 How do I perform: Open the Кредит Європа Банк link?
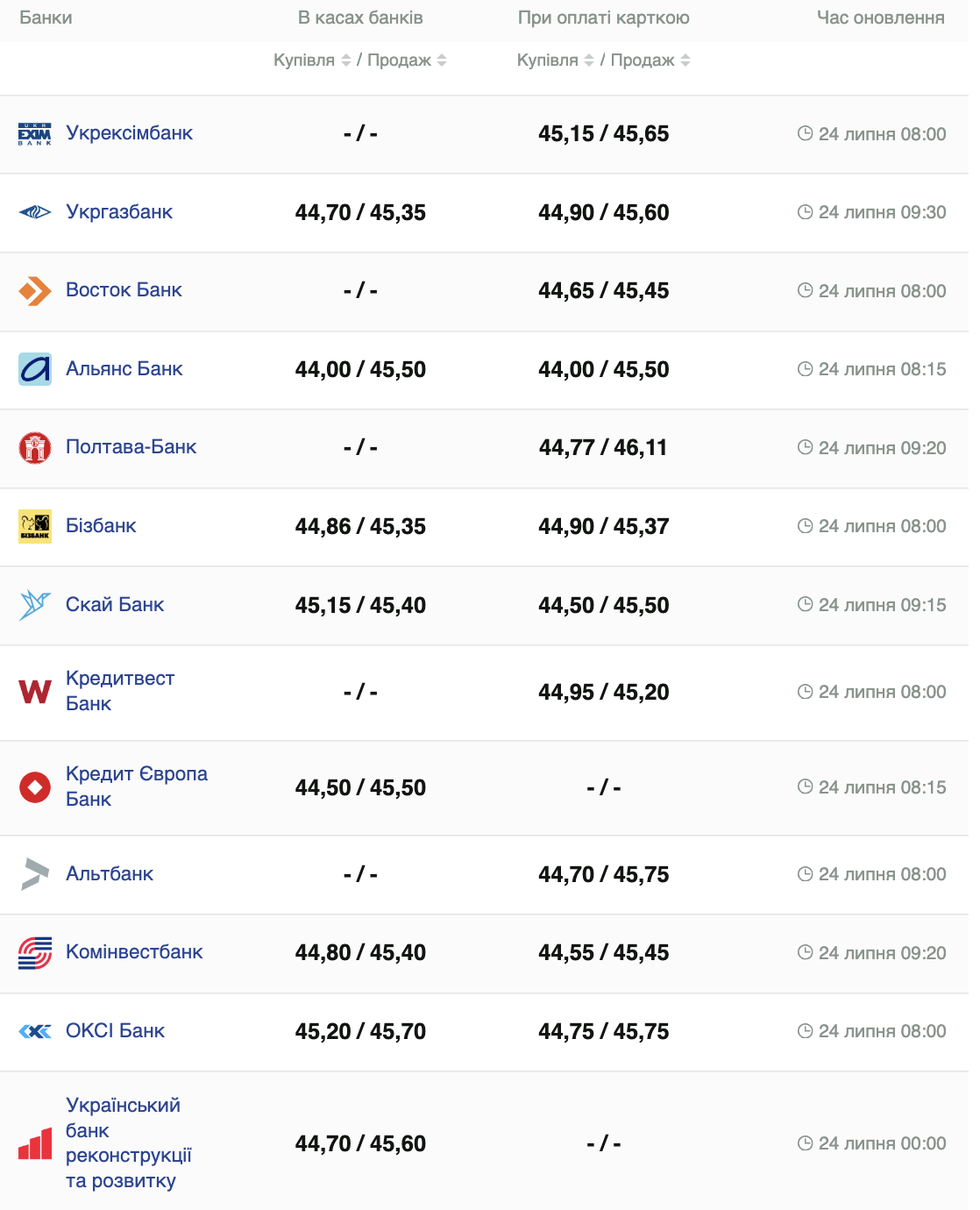click(x=137, y=786)
